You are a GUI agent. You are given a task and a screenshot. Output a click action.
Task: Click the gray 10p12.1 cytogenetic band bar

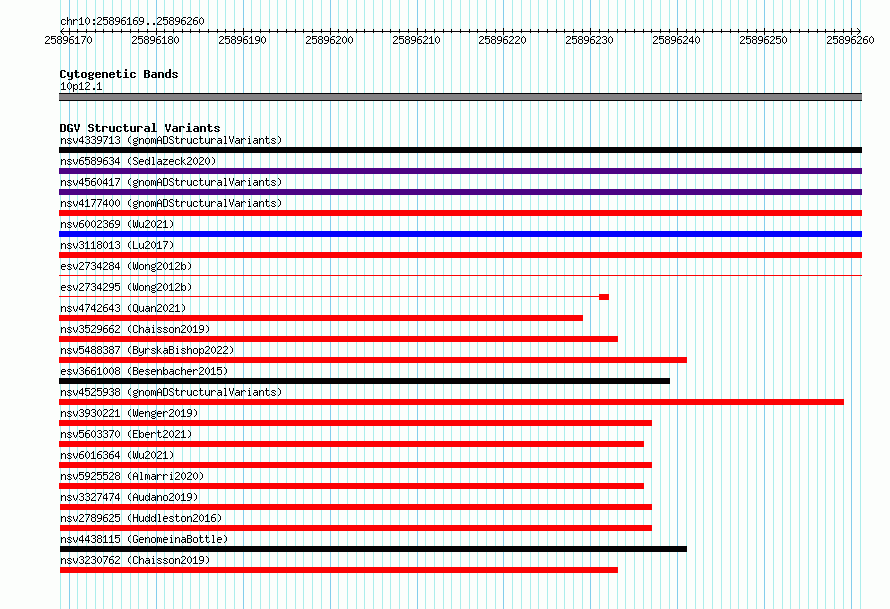tap(460, 97)
